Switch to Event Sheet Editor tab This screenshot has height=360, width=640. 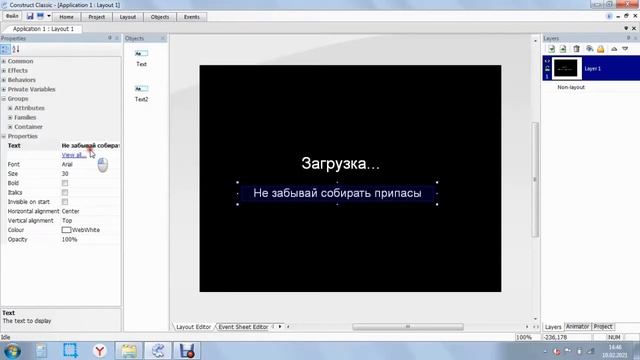[x=243, y=327]
